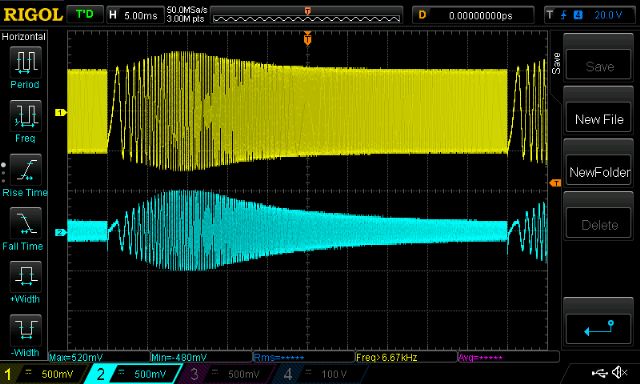The height and width of the screenshot is (384, 640).
Task: Click the orange trigger position marker at top
Action: click(x=307, y=38)
